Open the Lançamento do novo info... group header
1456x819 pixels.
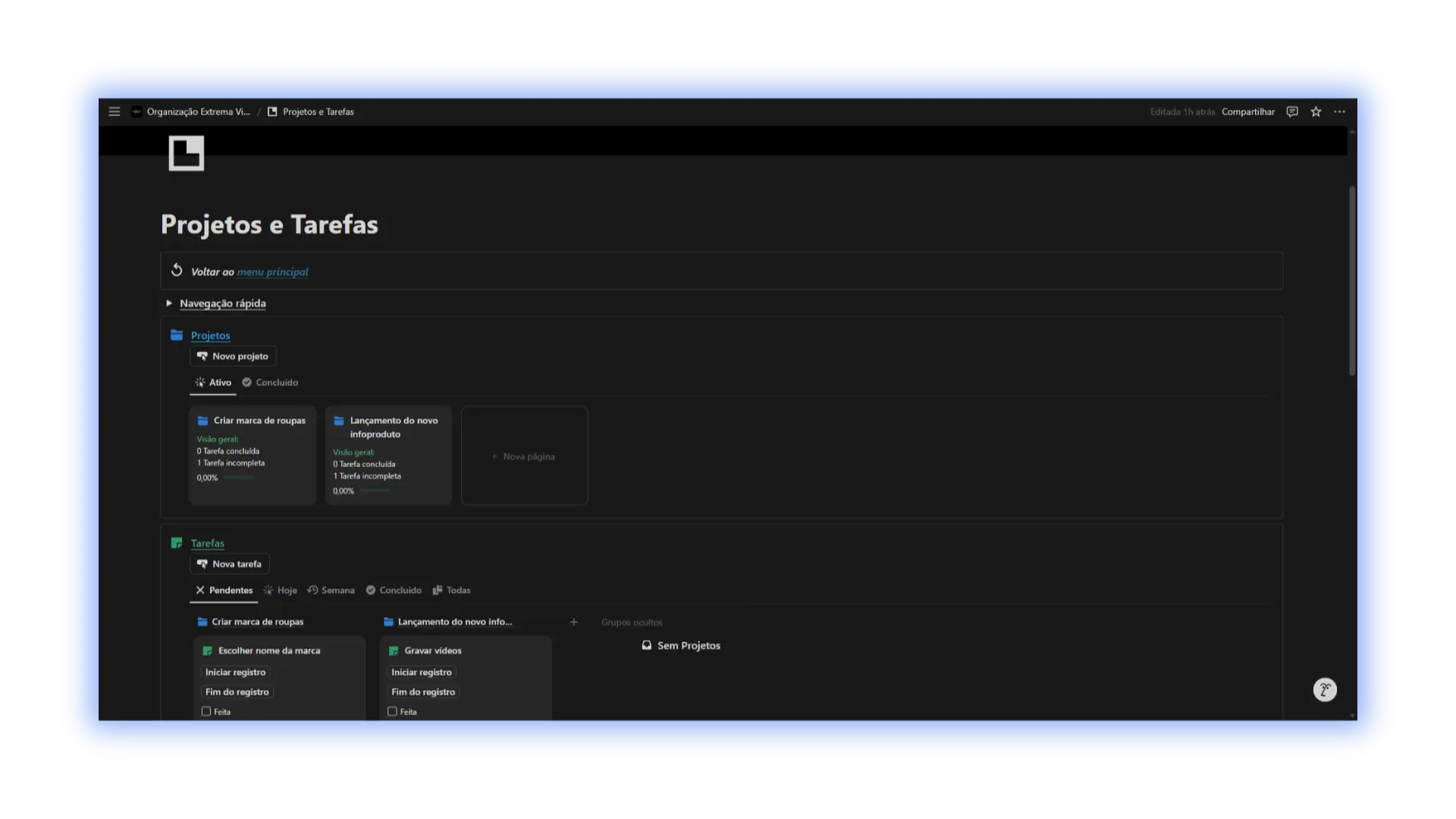448,622
